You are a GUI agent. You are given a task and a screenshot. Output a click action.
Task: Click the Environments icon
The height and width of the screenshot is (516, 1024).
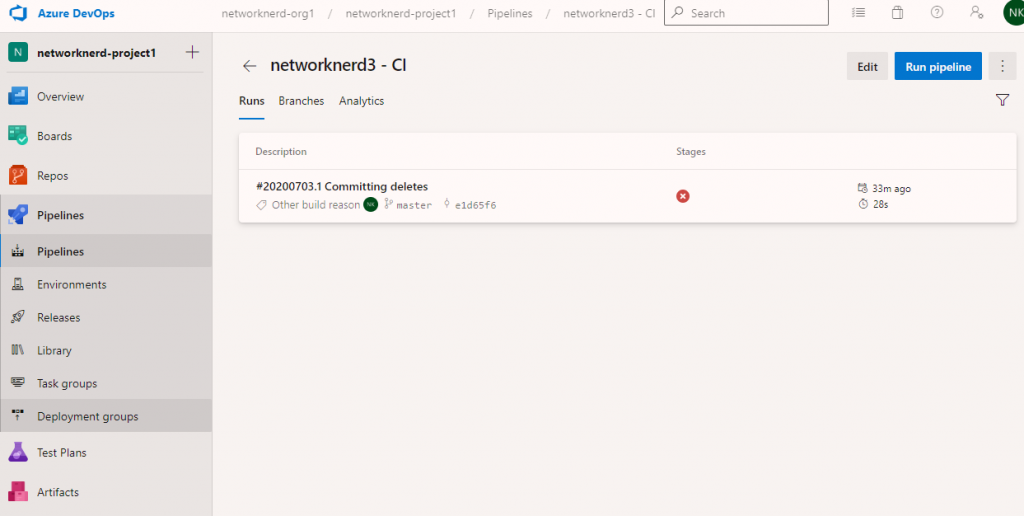pyautogui.click(x=18, y=284)
